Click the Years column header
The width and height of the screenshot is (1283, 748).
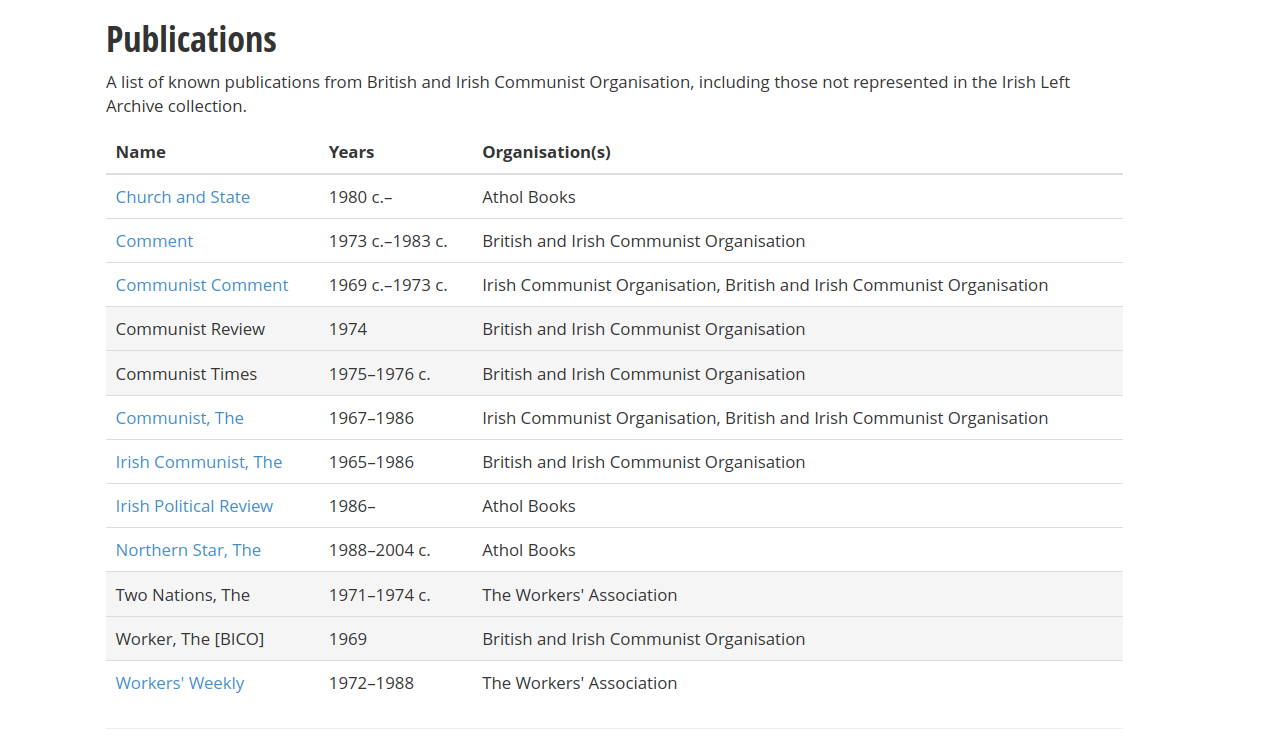click(351, 152)
